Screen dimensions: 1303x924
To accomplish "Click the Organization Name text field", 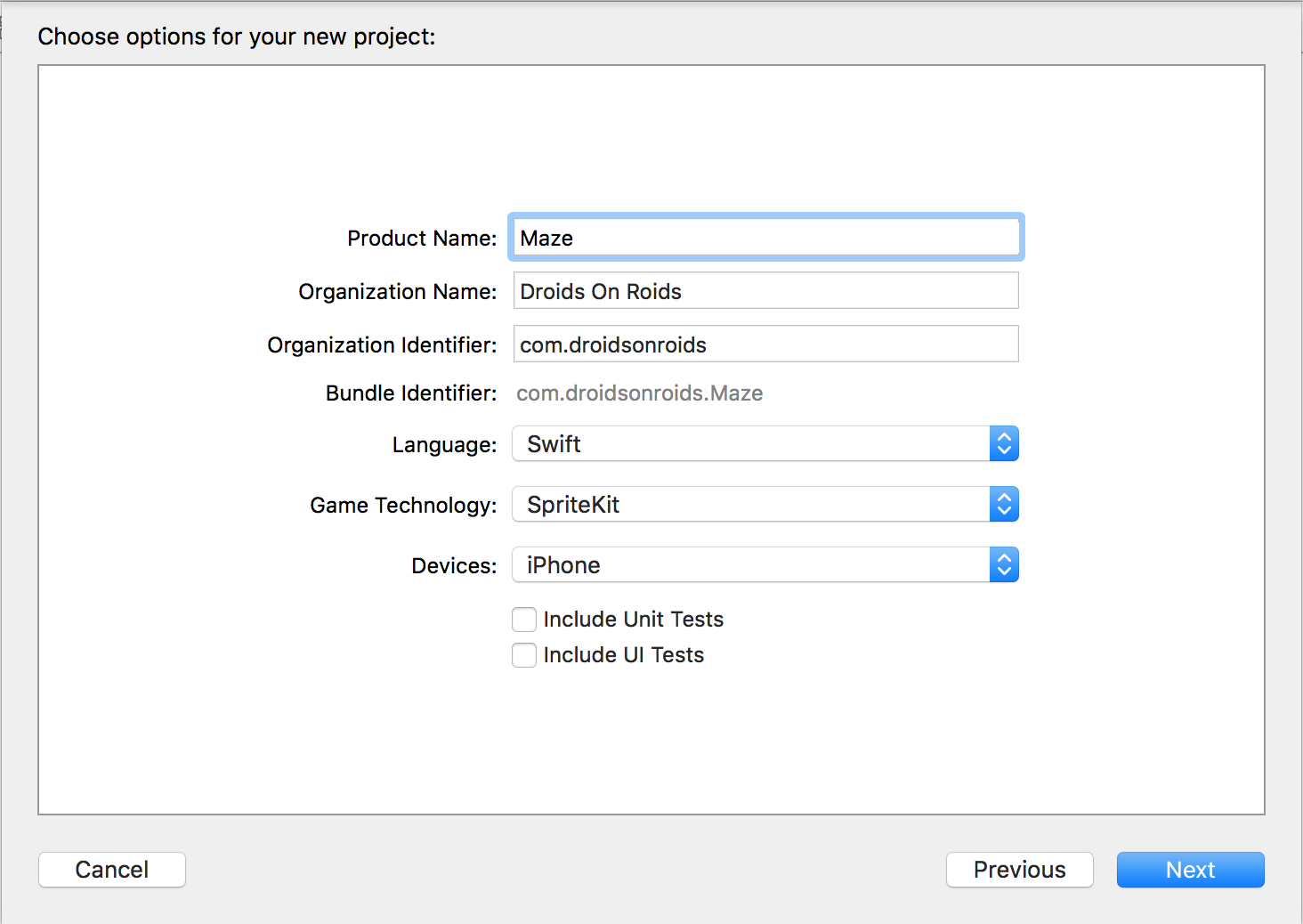I will pyautogui.click(x=765, y=291).
